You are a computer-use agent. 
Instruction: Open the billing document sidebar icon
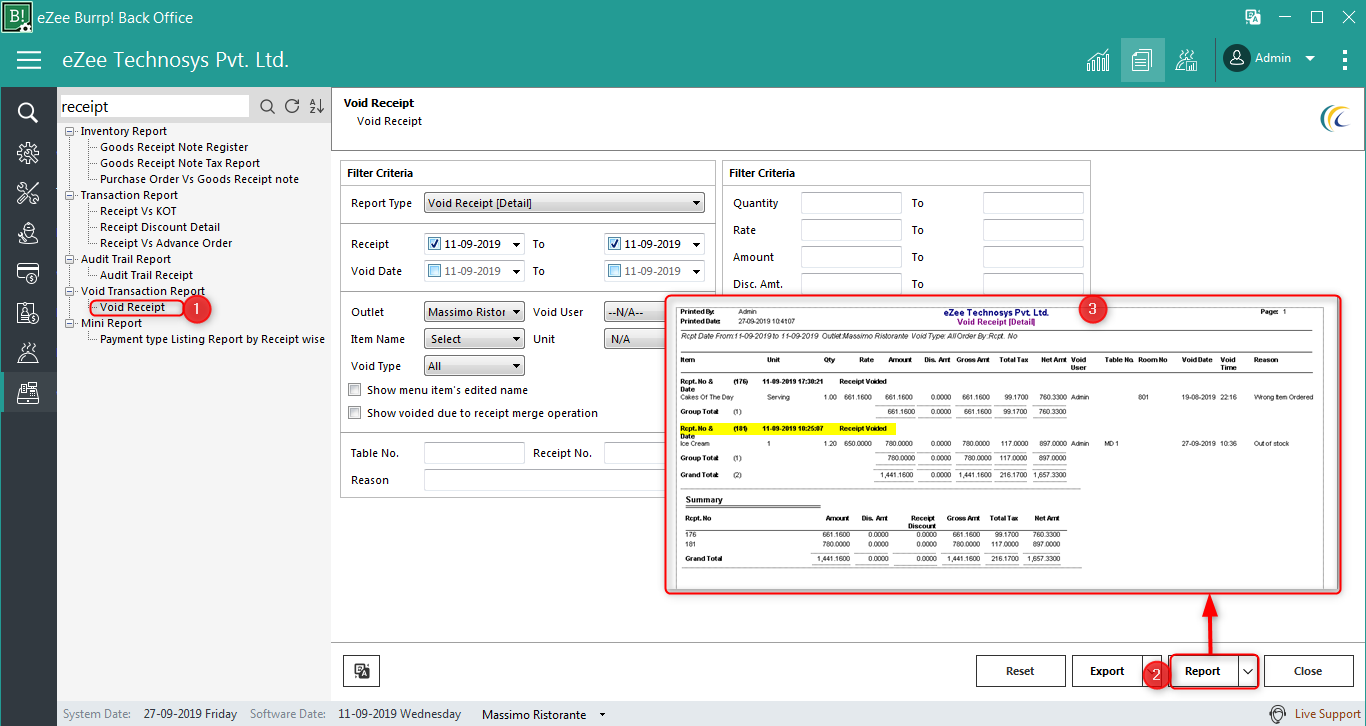pos(28,312)
